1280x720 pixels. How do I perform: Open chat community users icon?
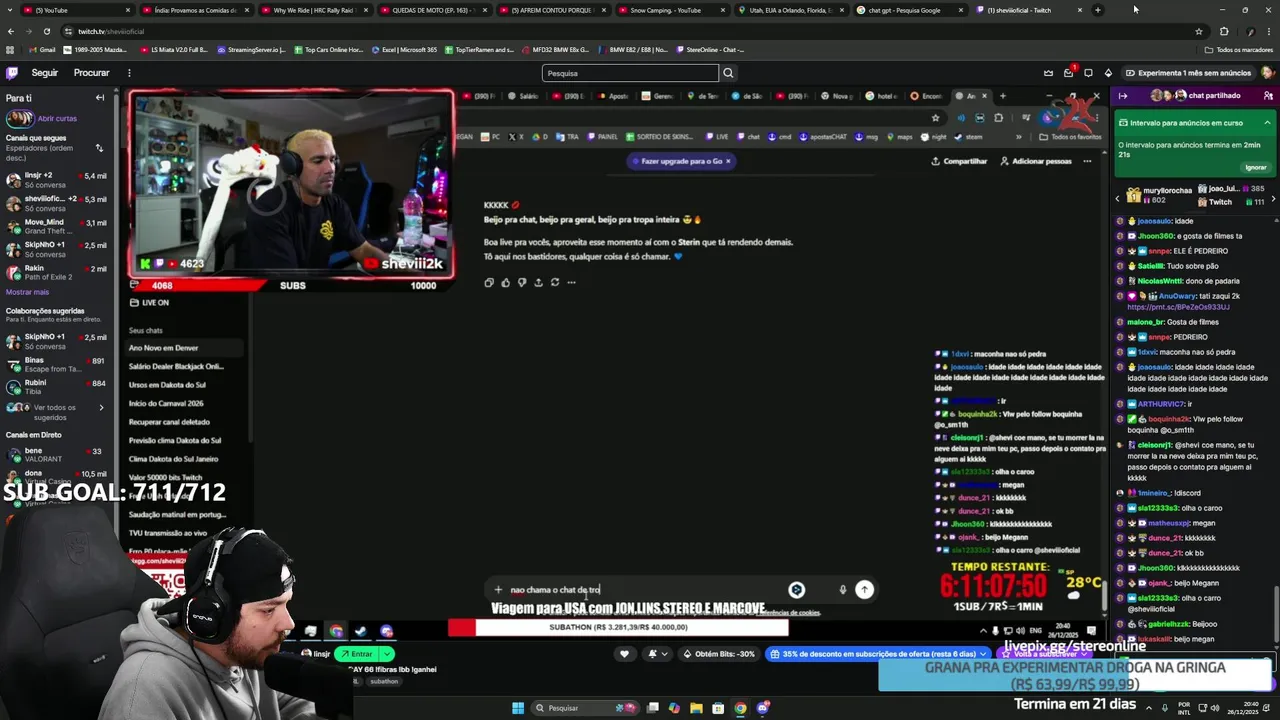(1268, 96)
